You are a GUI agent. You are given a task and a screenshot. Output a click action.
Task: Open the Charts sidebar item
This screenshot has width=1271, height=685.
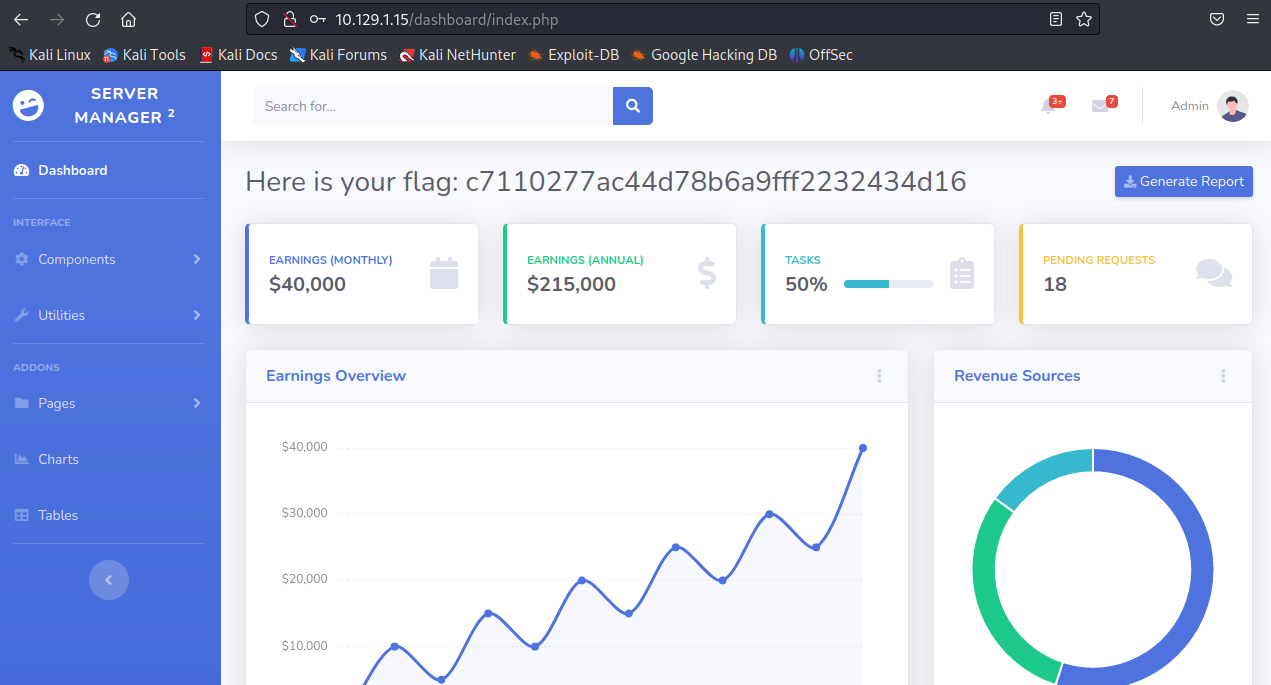click(58, 459)
